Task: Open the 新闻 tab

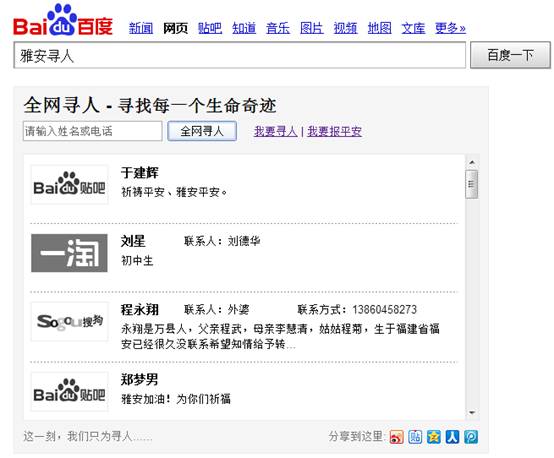Action: [141, 28]
